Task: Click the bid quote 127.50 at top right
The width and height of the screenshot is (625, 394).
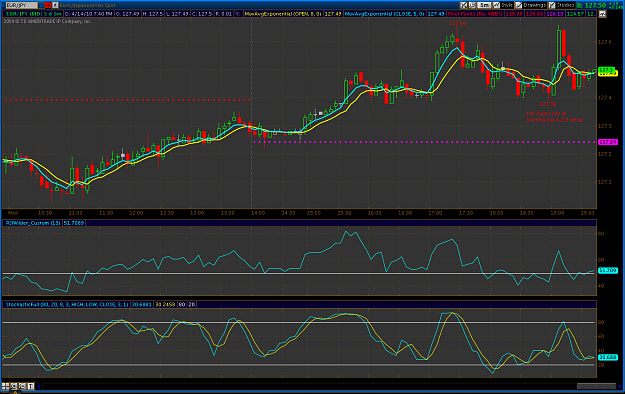Action: click(x=592, y=6)
